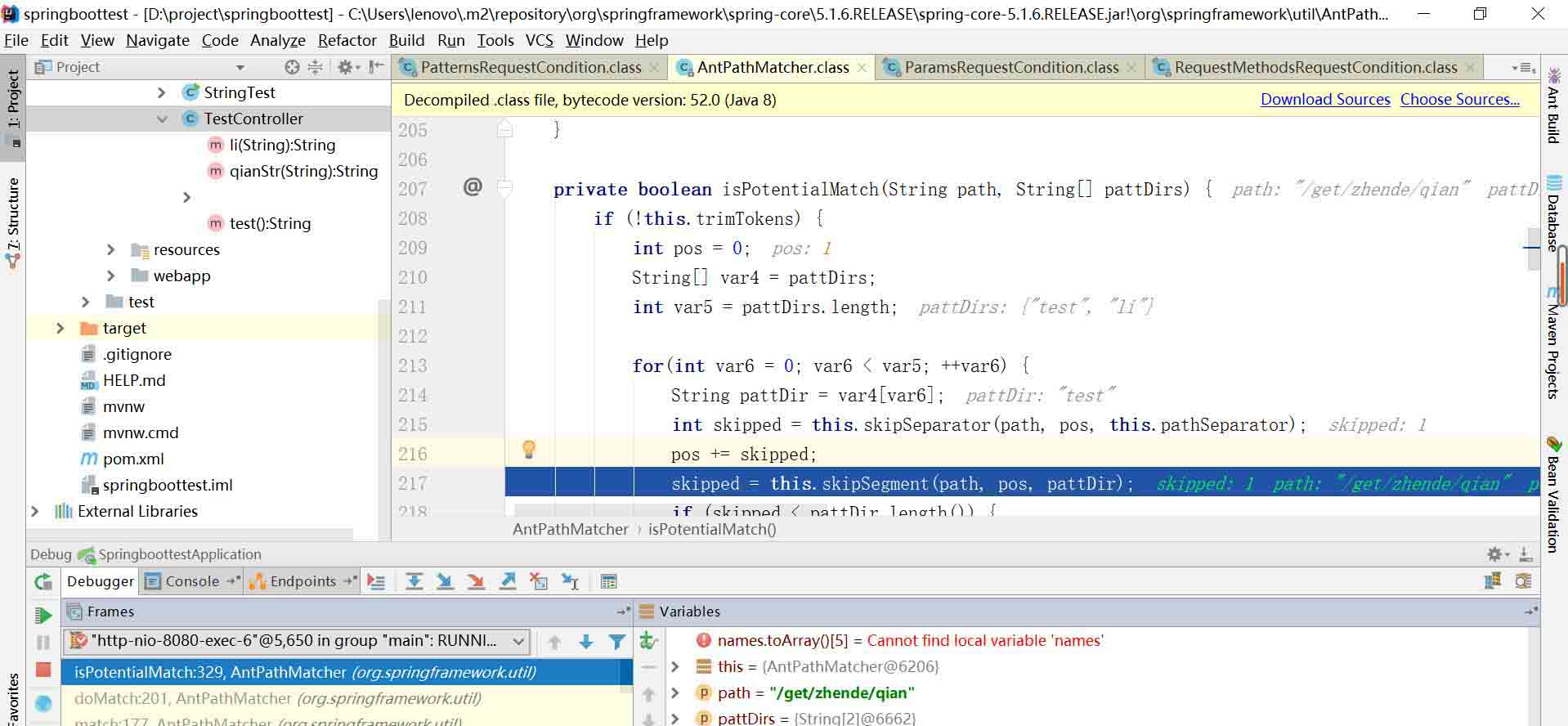Resume program execution in debugger

click(43, 615)
